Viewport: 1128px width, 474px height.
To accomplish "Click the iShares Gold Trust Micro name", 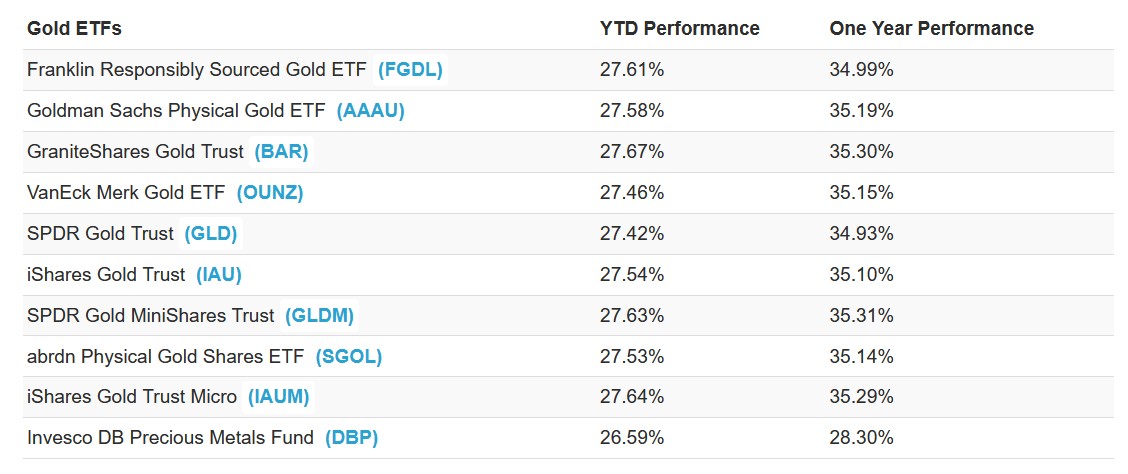I will 132,397.
